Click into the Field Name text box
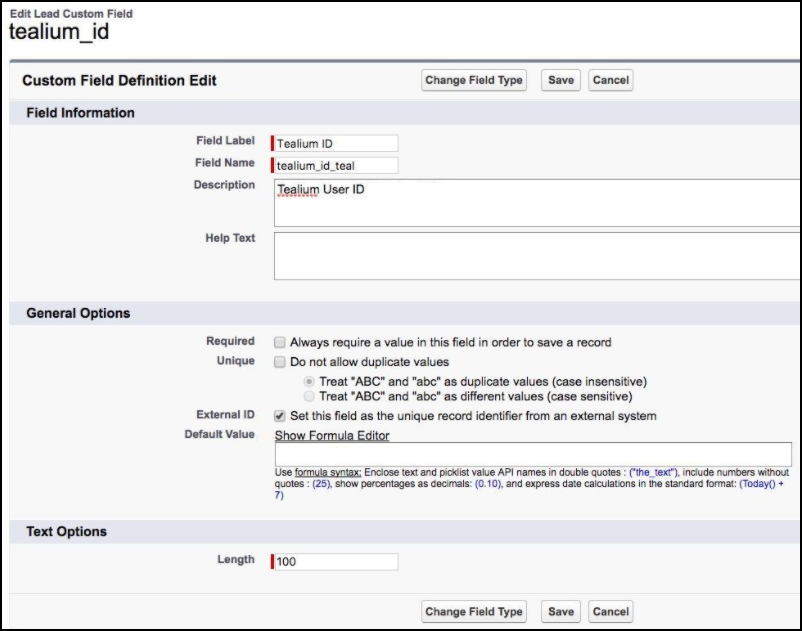This screenshot has width=802, height=631. coord(336,166)
